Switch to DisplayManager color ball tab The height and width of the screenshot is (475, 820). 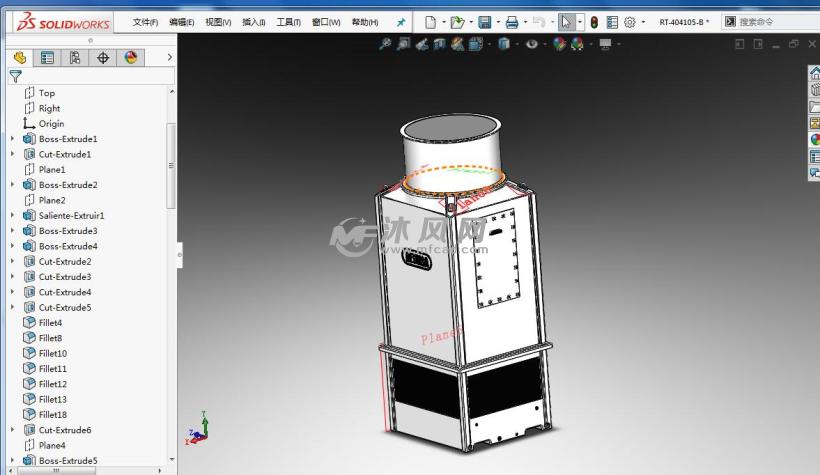point(131,57)
